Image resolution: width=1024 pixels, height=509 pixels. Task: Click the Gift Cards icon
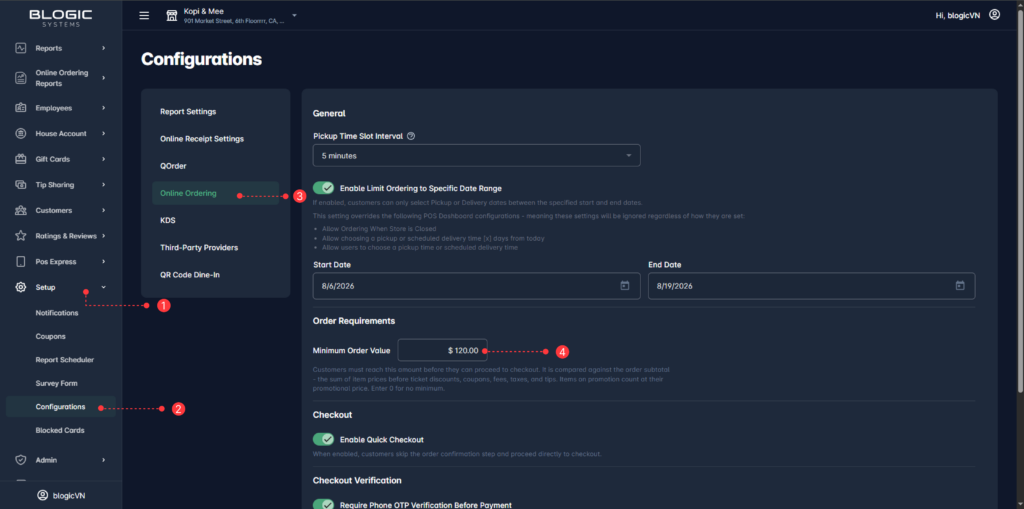tap(21, 159)
